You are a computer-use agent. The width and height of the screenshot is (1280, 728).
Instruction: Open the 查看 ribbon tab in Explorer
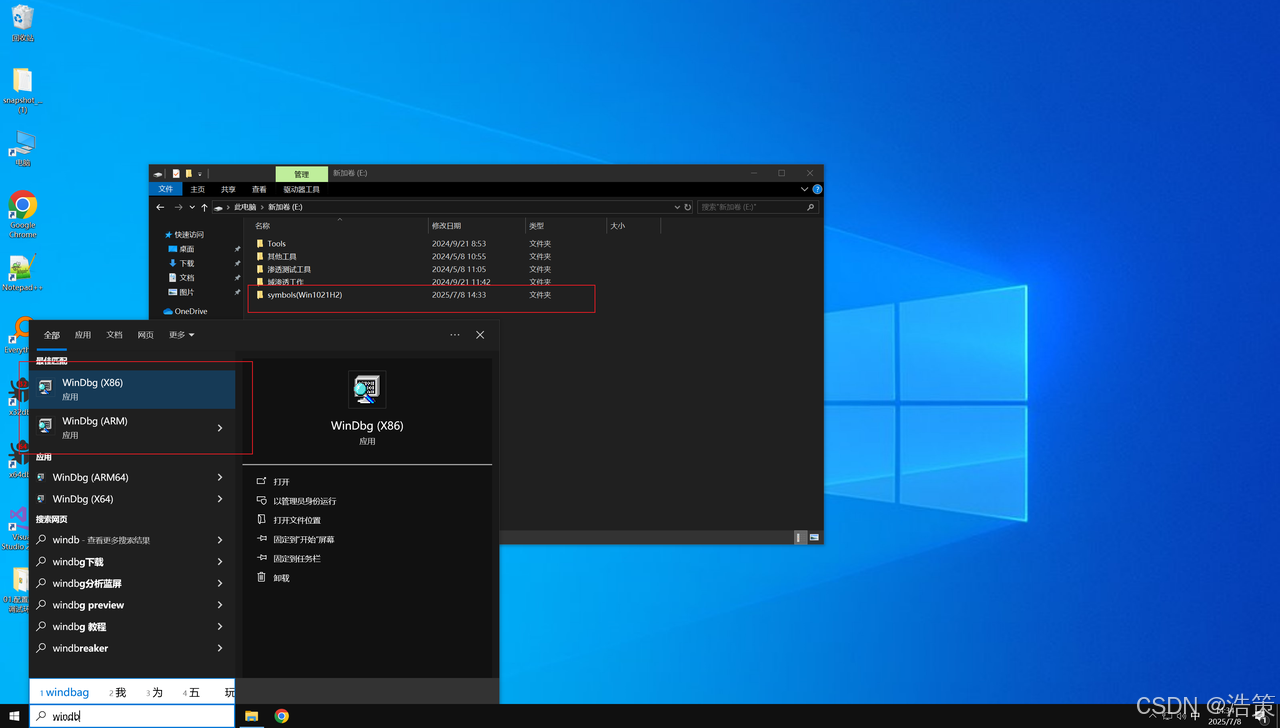(x=259, y=189)
